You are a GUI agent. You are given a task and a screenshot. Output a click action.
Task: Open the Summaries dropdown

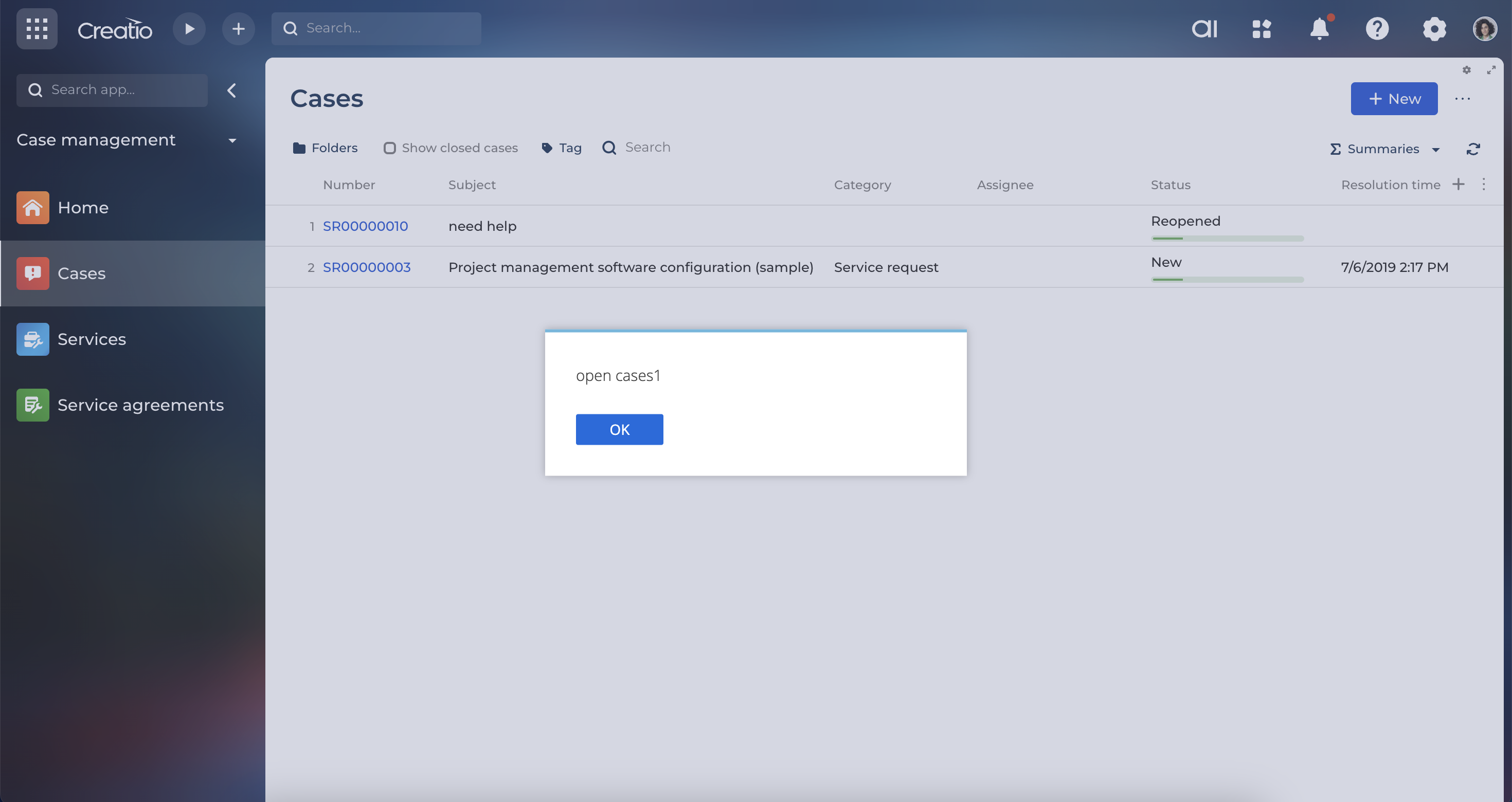point(1384,149)
